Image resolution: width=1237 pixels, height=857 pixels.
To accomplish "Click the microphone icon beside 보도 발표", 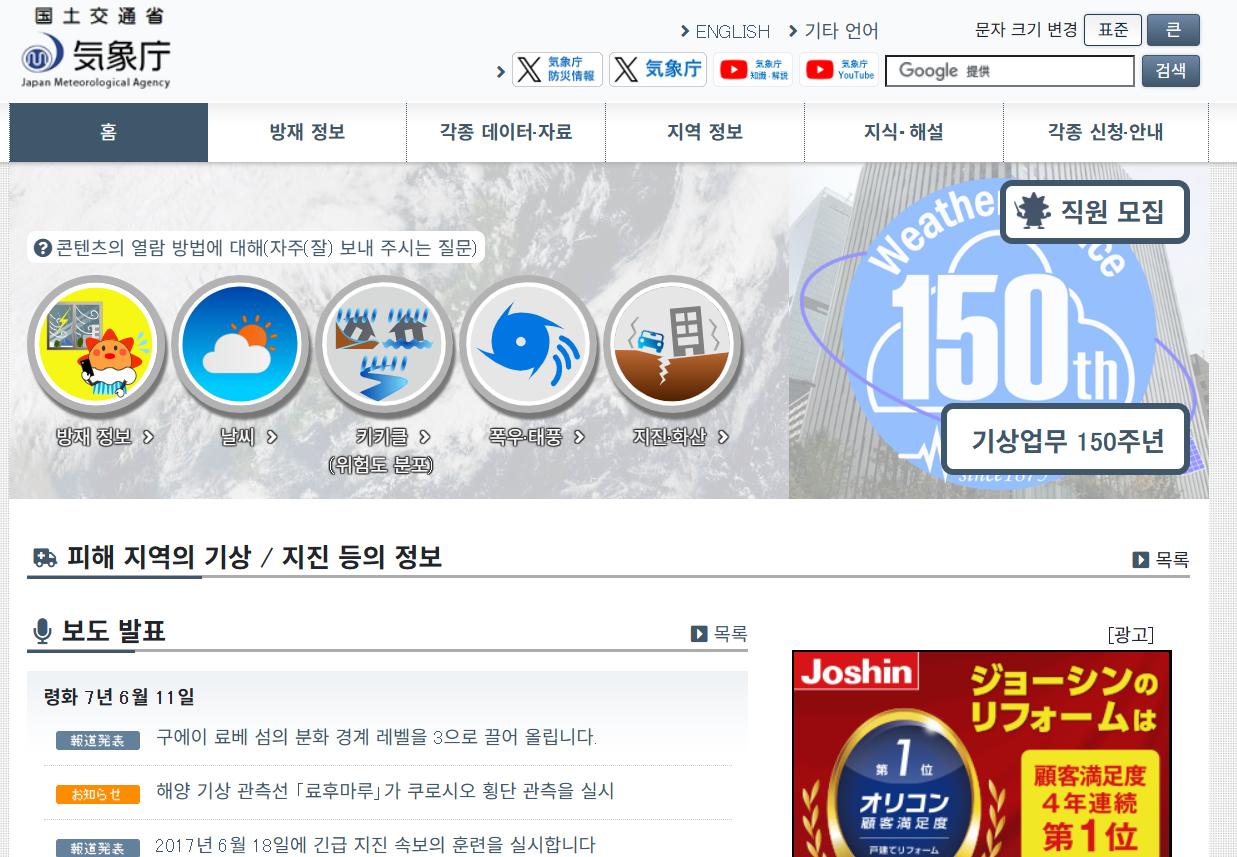I will click(42, 631).
